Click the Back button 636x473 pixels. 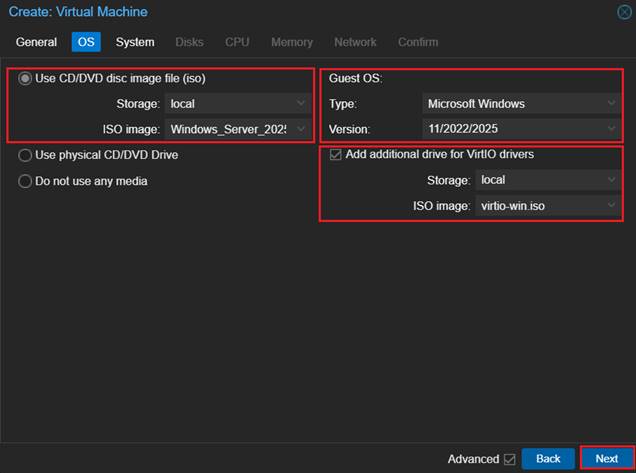(548, 458)
